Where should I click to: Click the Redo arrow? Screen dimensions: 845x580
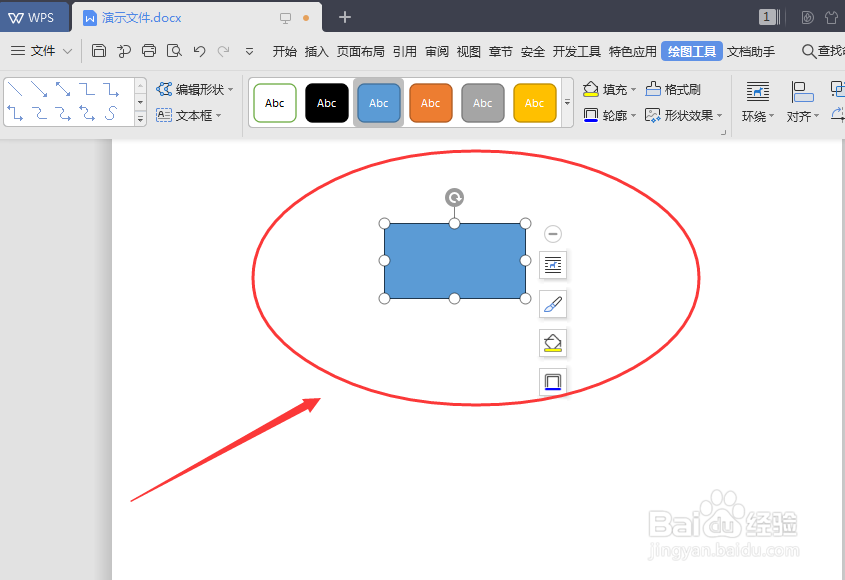point(223,51)
